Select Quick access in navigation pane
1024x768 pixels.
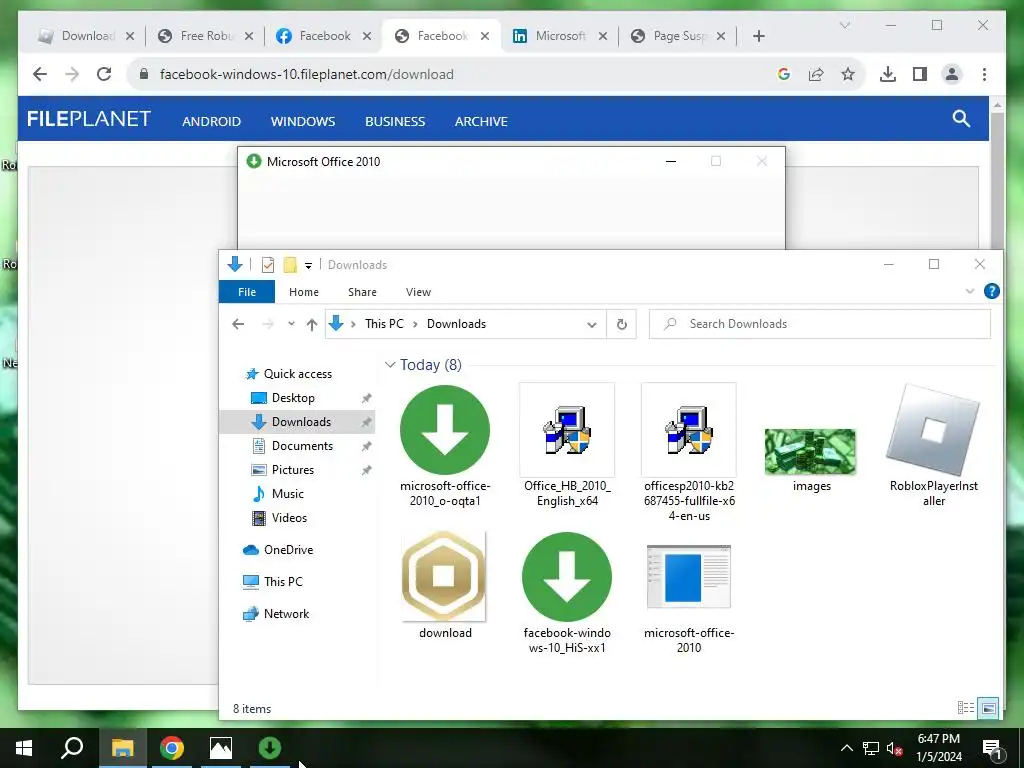click(297, 374)
